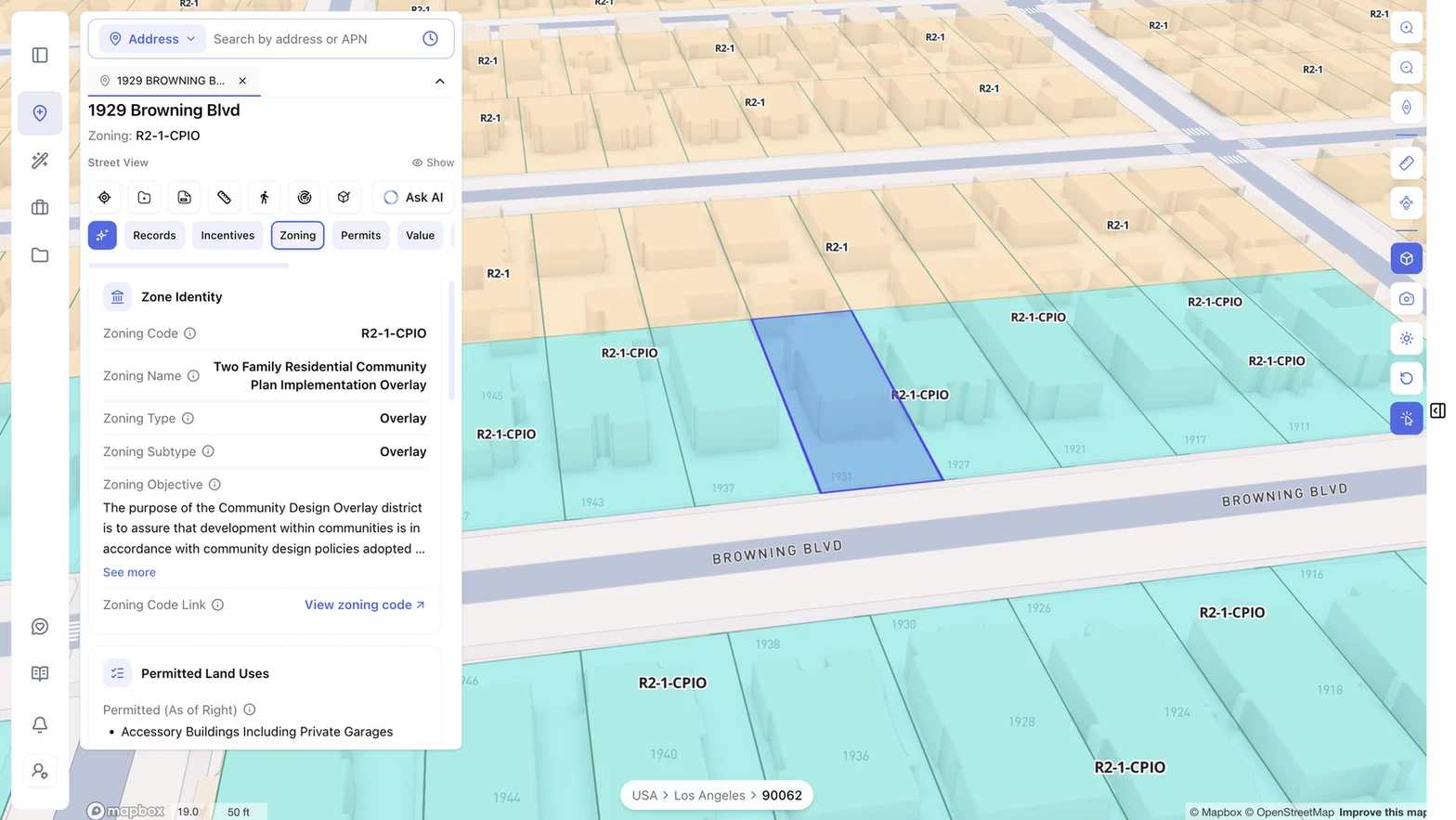Image resolution: width=1456 pixels, height=820 pixels.
Task: Toggle the click-select cursor tool on map
Action: (1407, 419)
